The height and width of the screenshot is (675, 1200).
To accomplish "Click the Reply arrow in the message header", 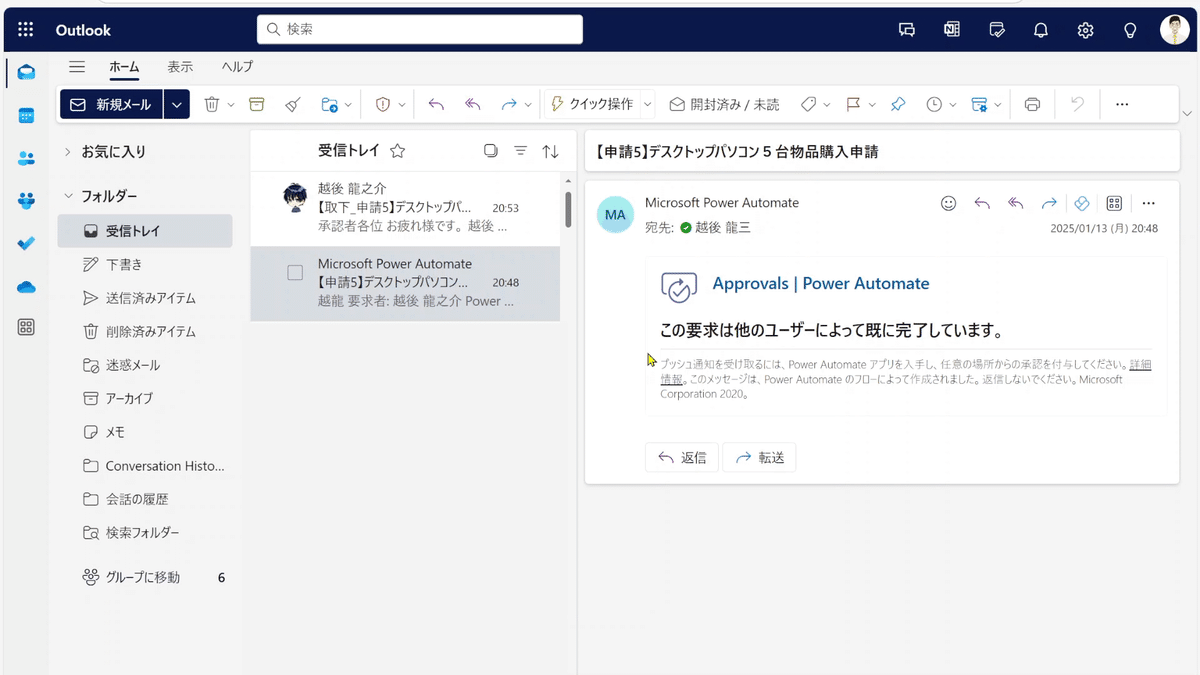I will tap(982, 203).
